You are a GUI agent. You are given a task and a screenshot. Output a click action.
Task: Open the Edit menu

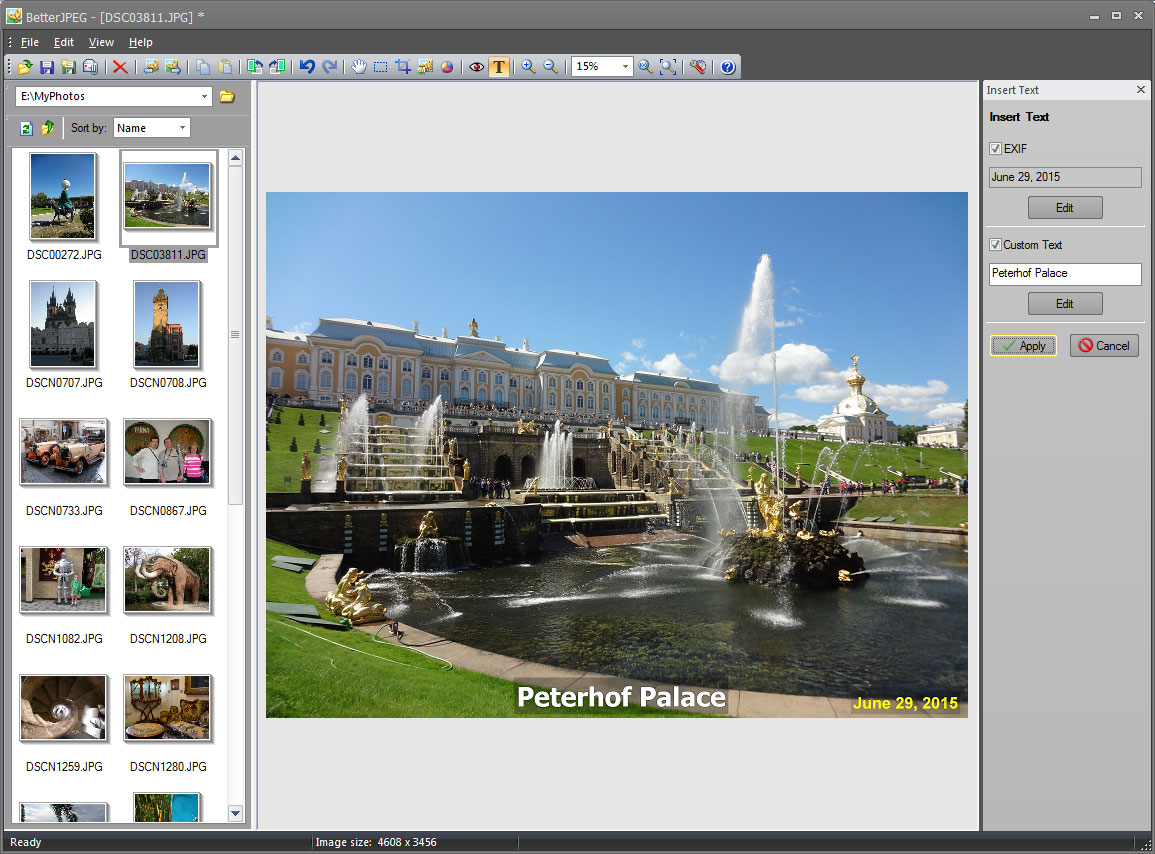63,42
